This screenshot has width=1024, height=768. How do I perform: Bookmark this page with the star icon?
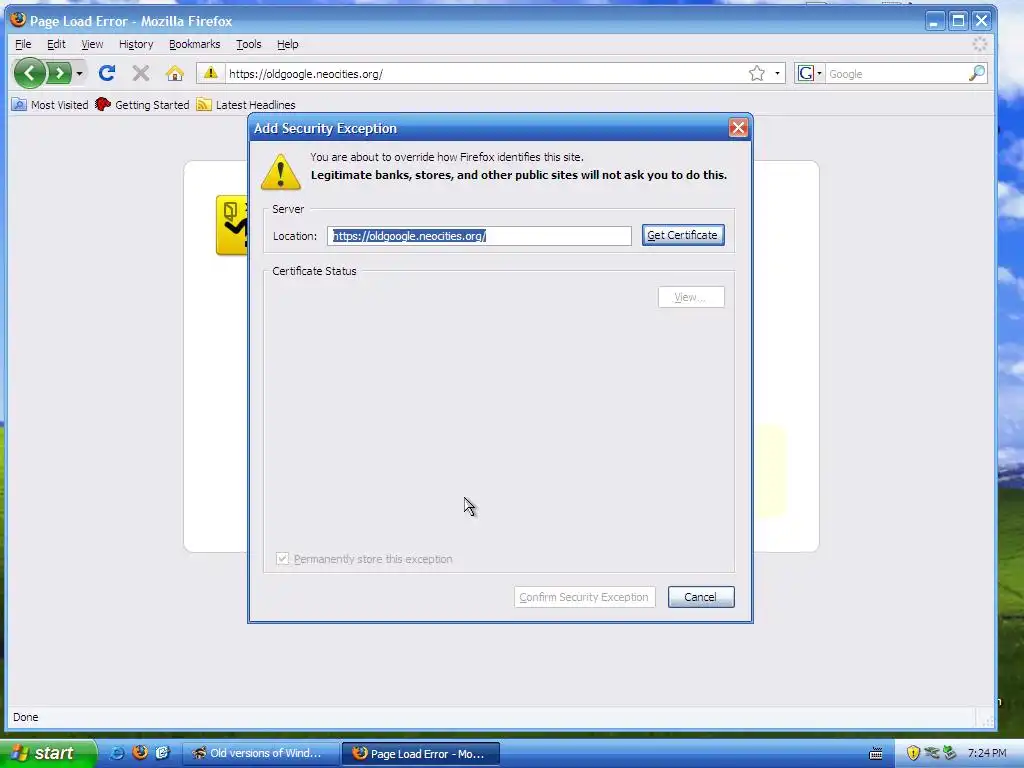[x=756, y=73]
